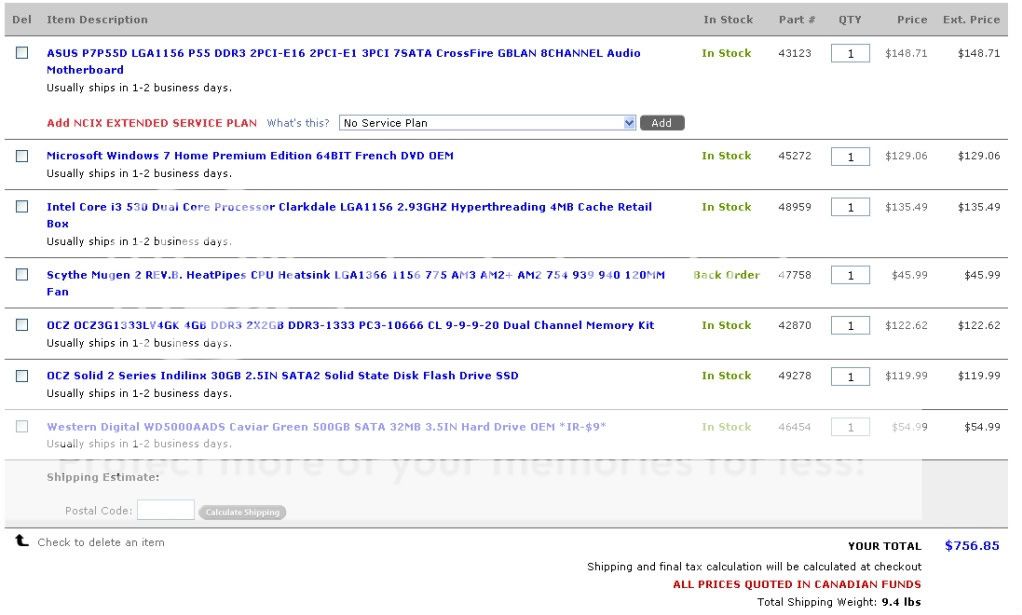
Task: Click the QTY column header
Action: pyautogui.click(x=850, y=20)
